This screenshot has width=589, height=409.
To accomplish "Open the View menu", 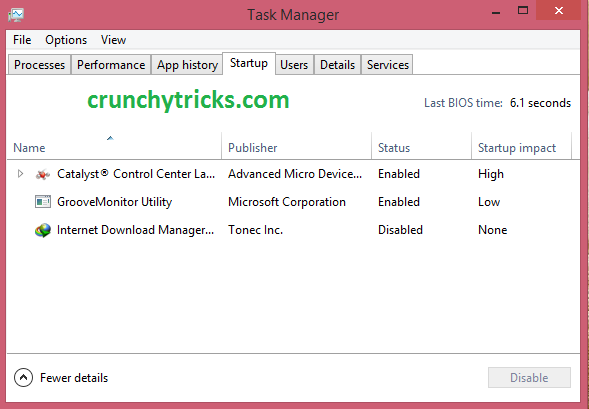I will (113, 40).
